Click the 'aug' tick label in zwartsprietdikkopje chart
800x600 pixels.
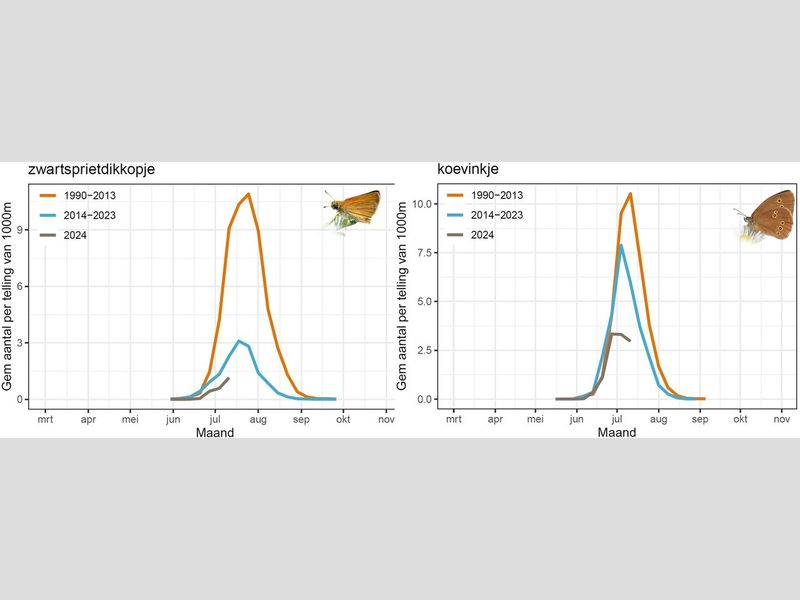point(259,419)
